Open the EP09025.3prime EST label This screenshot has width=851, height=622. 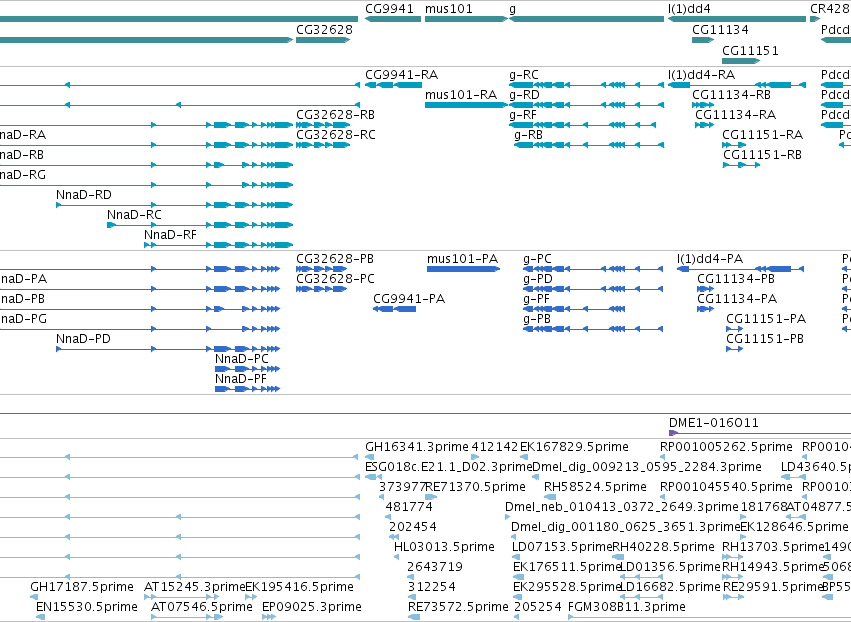tap(312, 607)
